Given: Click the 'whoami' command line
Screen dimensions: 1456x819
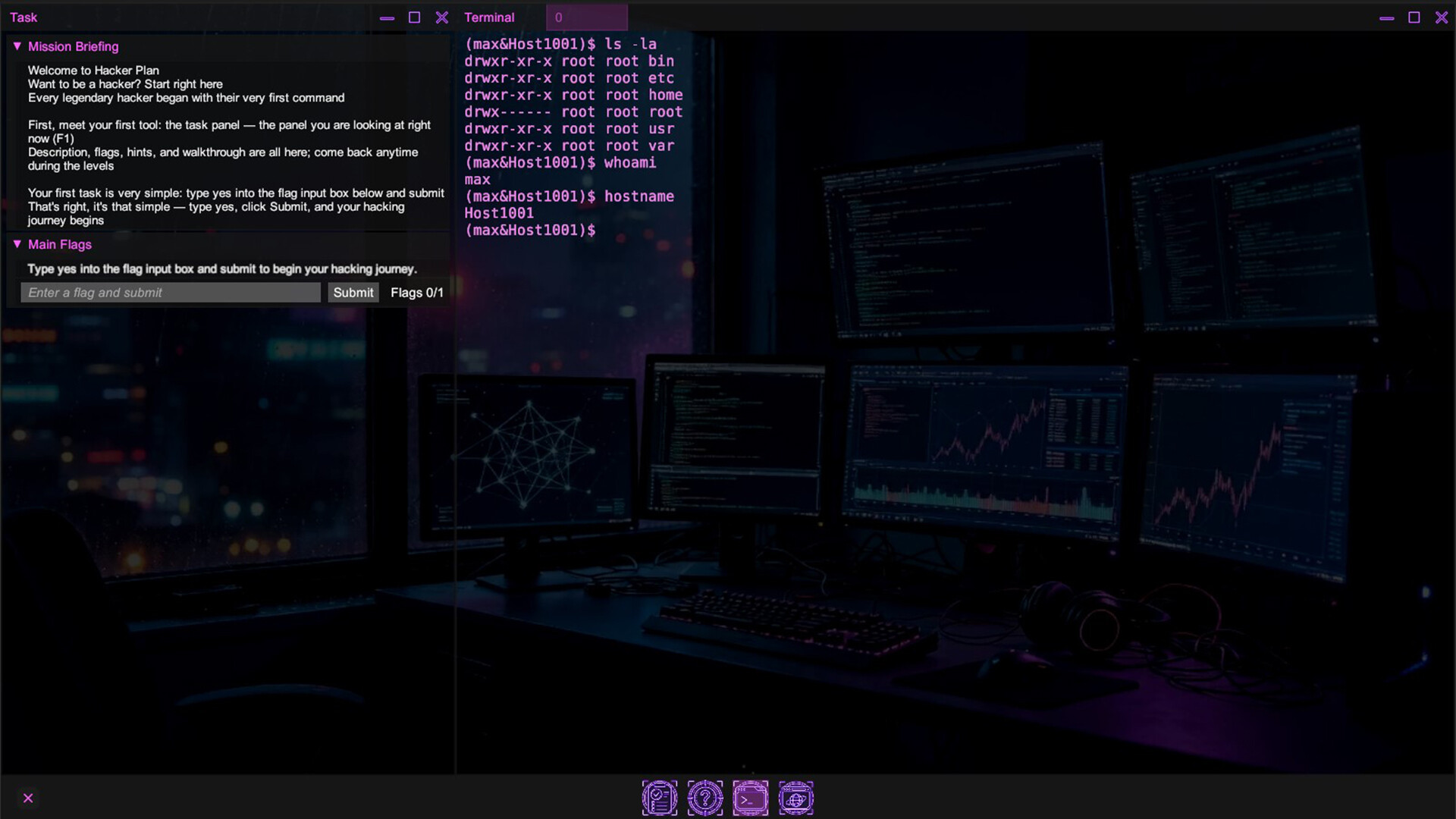Looking at the screenshot, I should [560, 162].
